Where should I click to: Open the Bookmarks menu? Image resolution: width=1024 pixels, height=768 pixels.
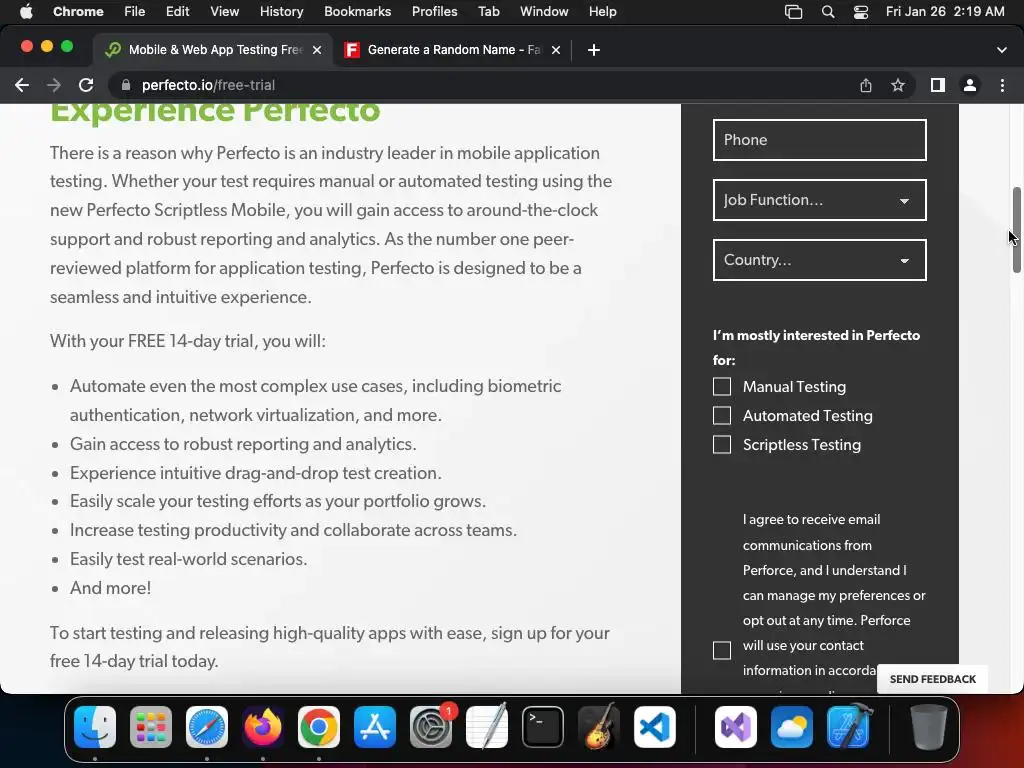pos(357,12)
